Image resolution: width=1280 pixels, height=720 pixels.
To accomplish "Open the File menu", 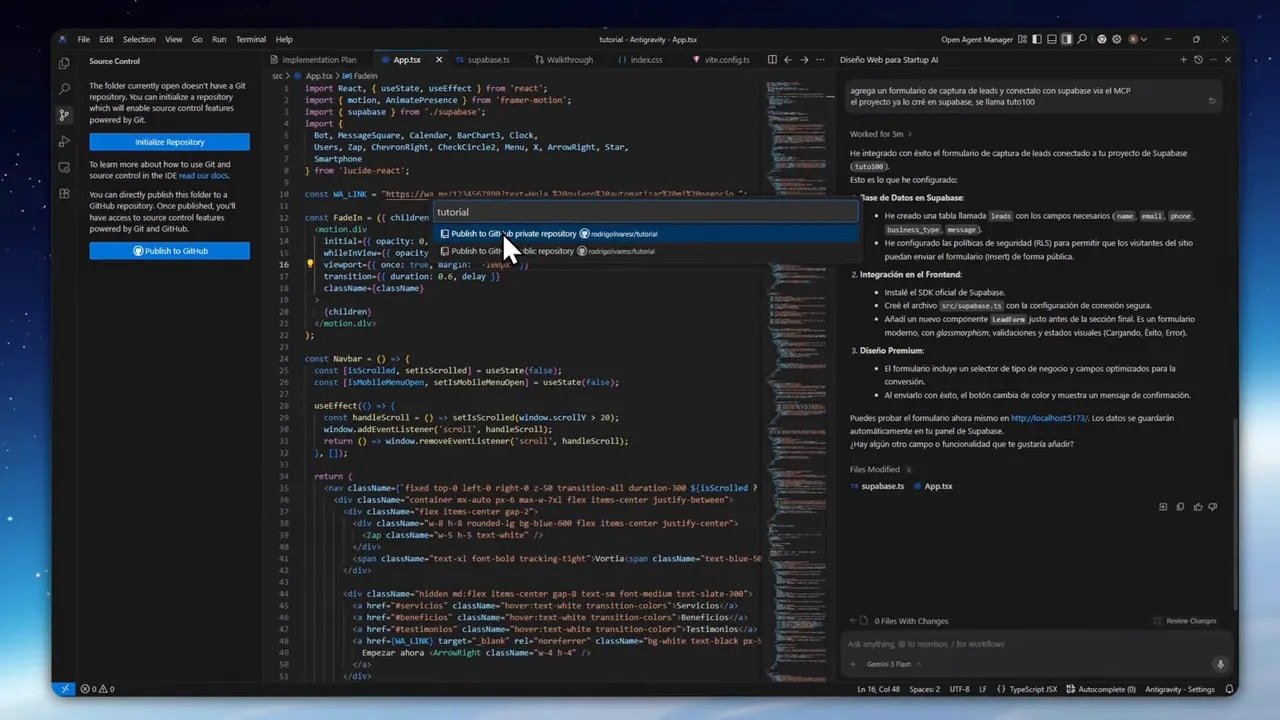I will point(84,39).
